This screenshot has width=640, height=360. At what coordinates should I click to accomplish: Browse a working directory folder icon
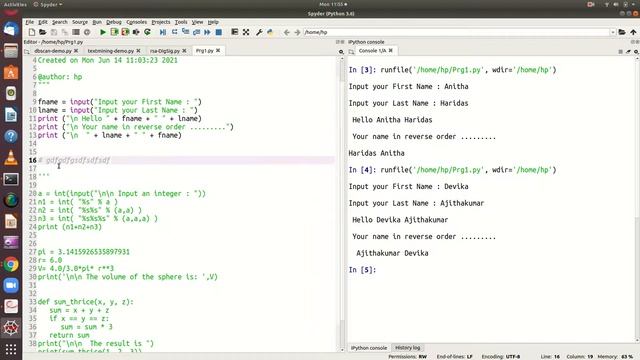point(622,32)
